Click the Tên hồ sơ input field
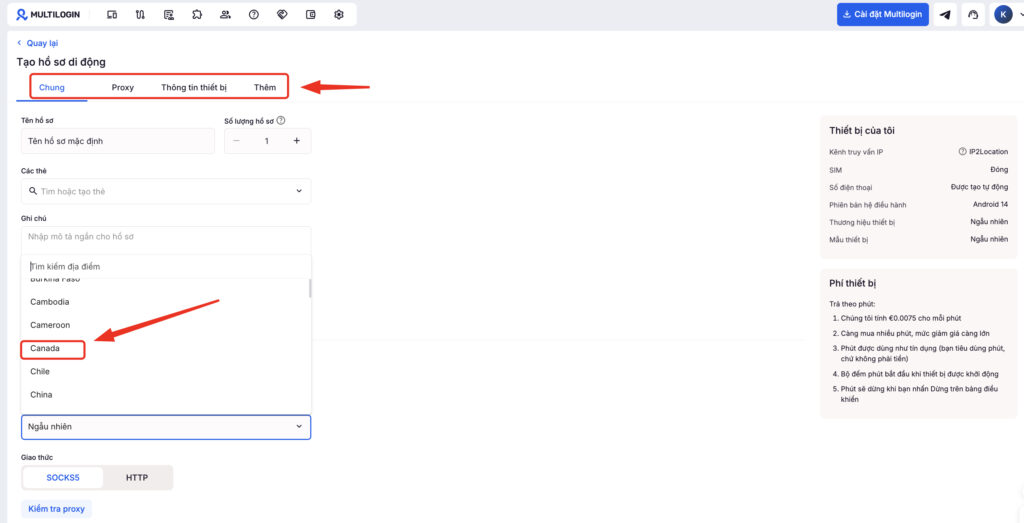Image resolution: width=1024 pixels, height=523 pixels. [x=118, y=141]
